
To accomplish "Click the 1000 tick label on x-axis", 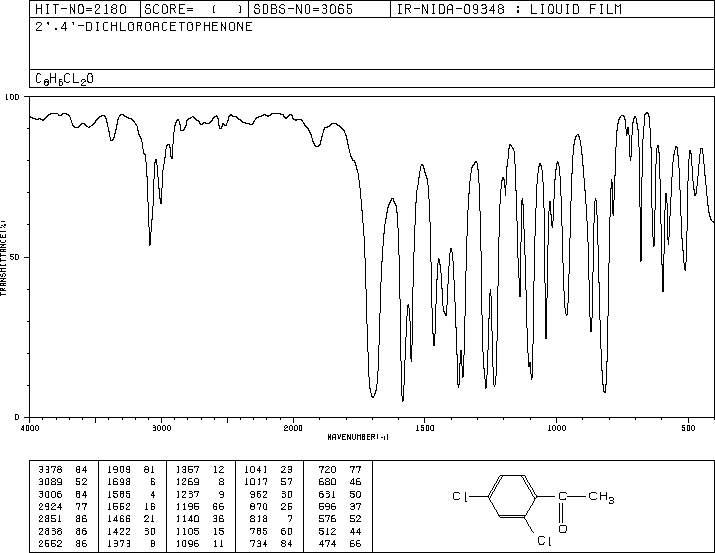I will click(556, 428).
